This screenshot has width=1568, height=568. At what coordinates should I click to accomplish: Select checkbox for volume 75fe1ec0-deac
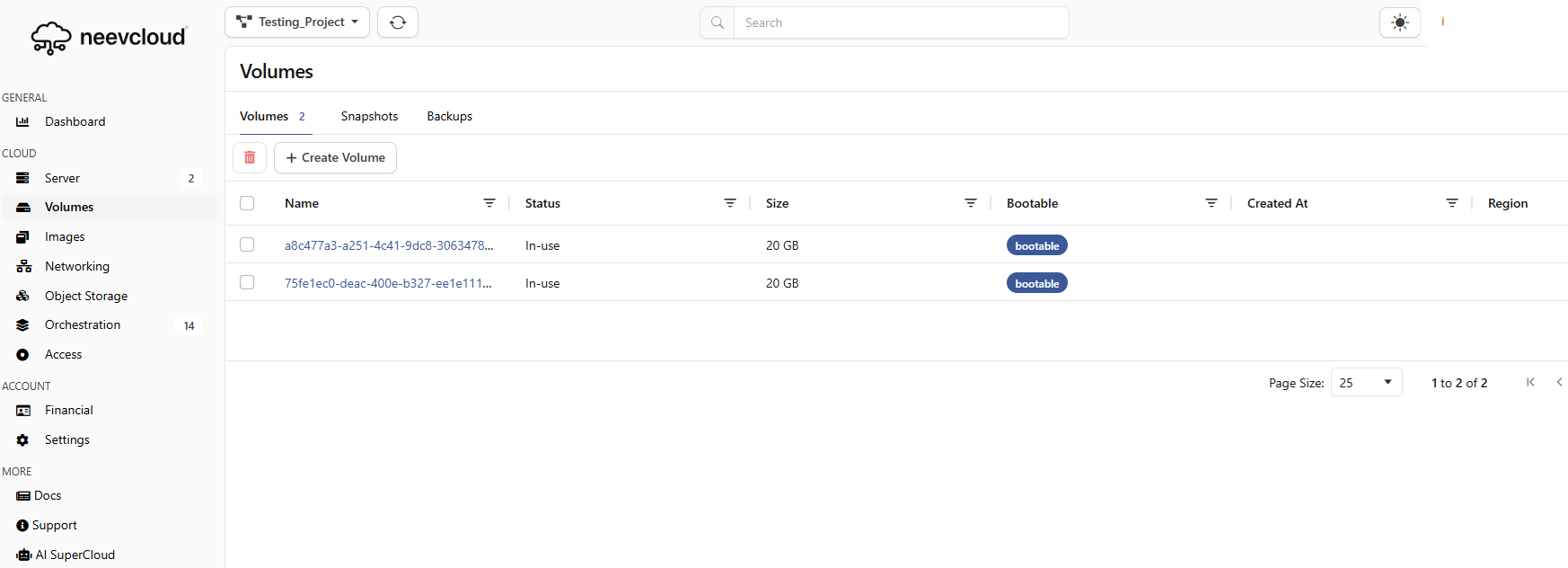[x=247, y=282]
